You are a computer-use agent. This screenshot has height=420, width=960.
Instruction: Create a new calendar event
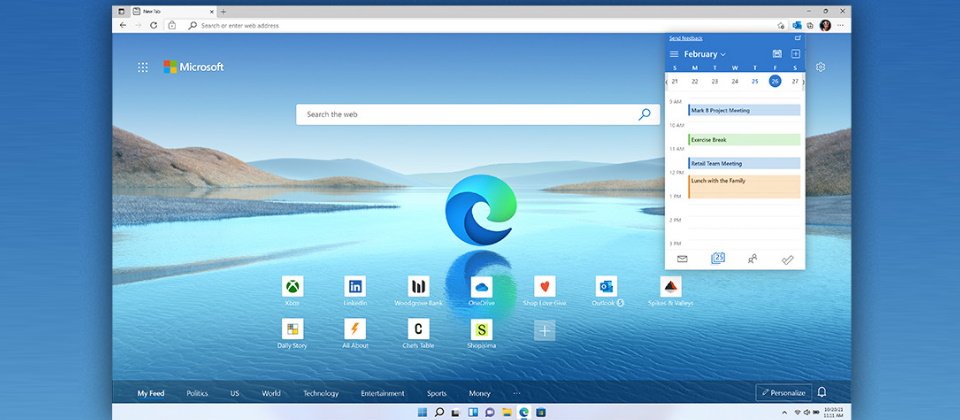795,54
